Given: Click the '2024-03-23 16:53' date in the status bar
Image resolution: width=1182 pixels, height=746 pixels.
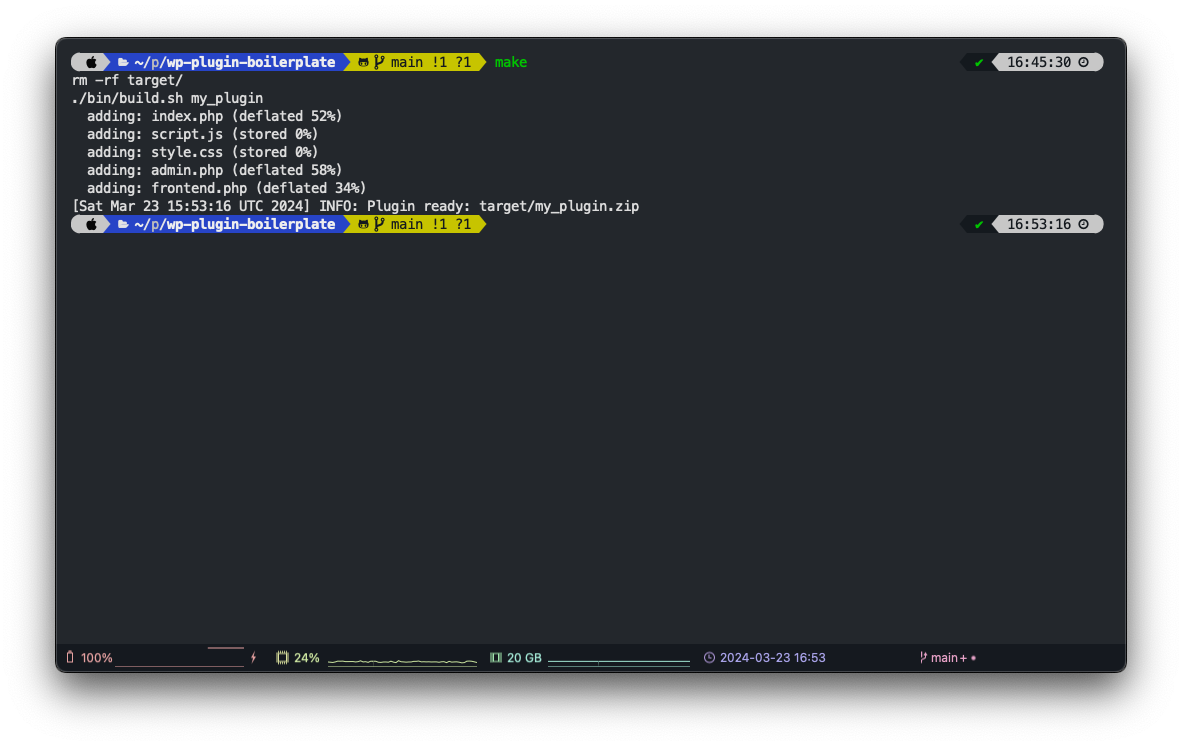Looking at the screenshot, I should point(773,658).
